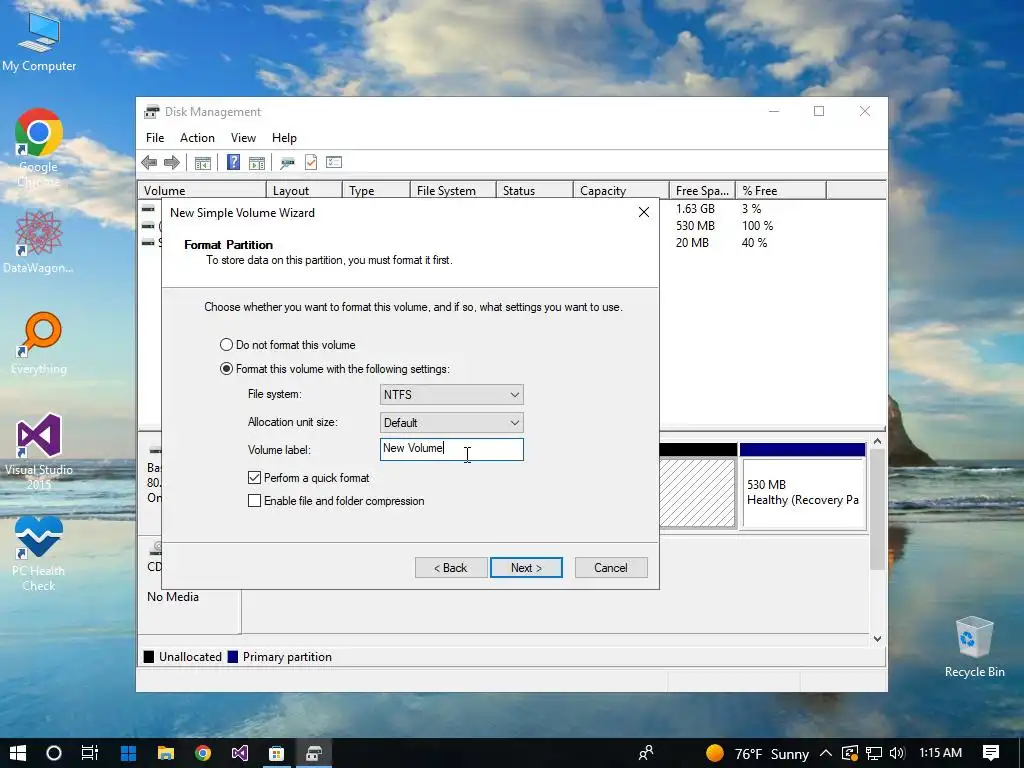Select 'Do not format this volume' option
The height and width of the screenshot is (768, 1024).
click(288, 345)
